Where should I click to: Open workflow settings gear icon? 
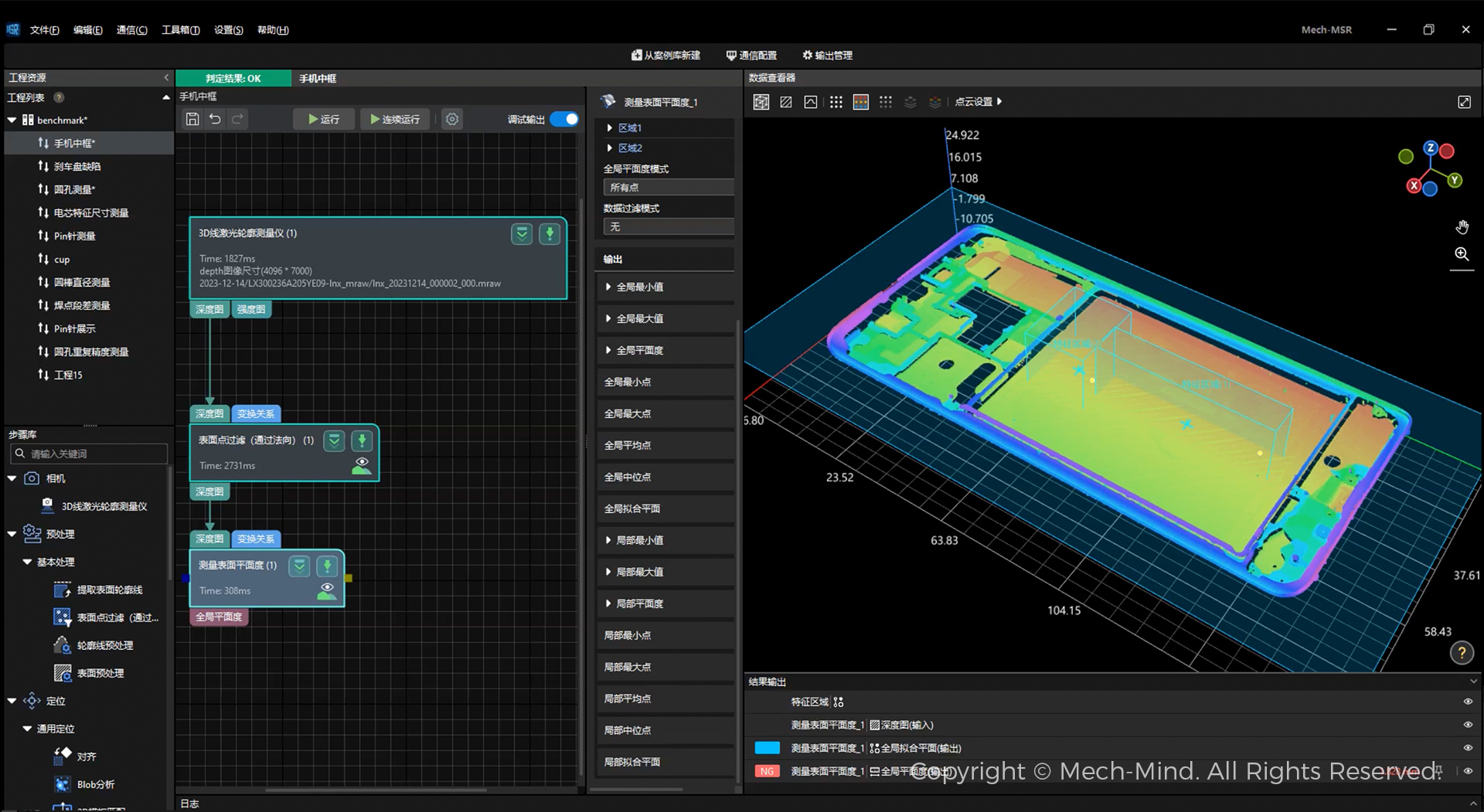tap(452, 119)
